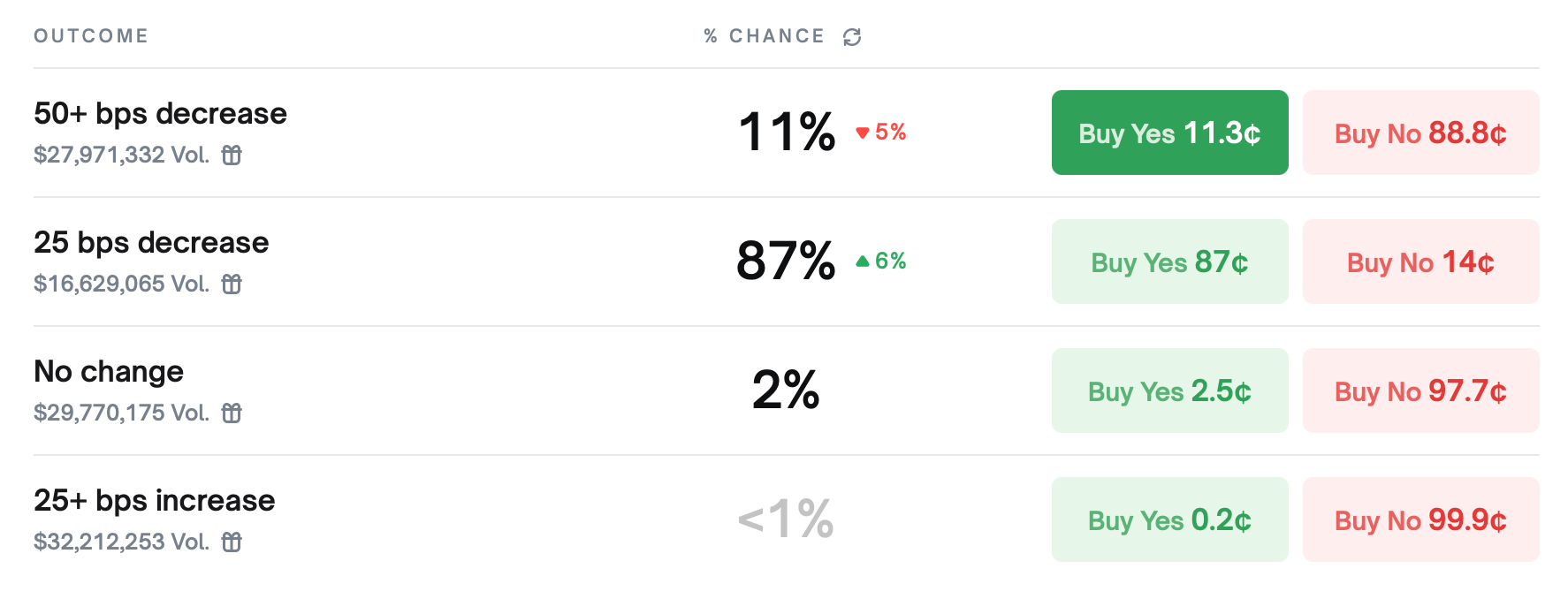The width and height of the screenshot is (1568, 599).
Task: Buy No at 88.8¢ for 50+ bps decrease
Action: (1420, 133)
